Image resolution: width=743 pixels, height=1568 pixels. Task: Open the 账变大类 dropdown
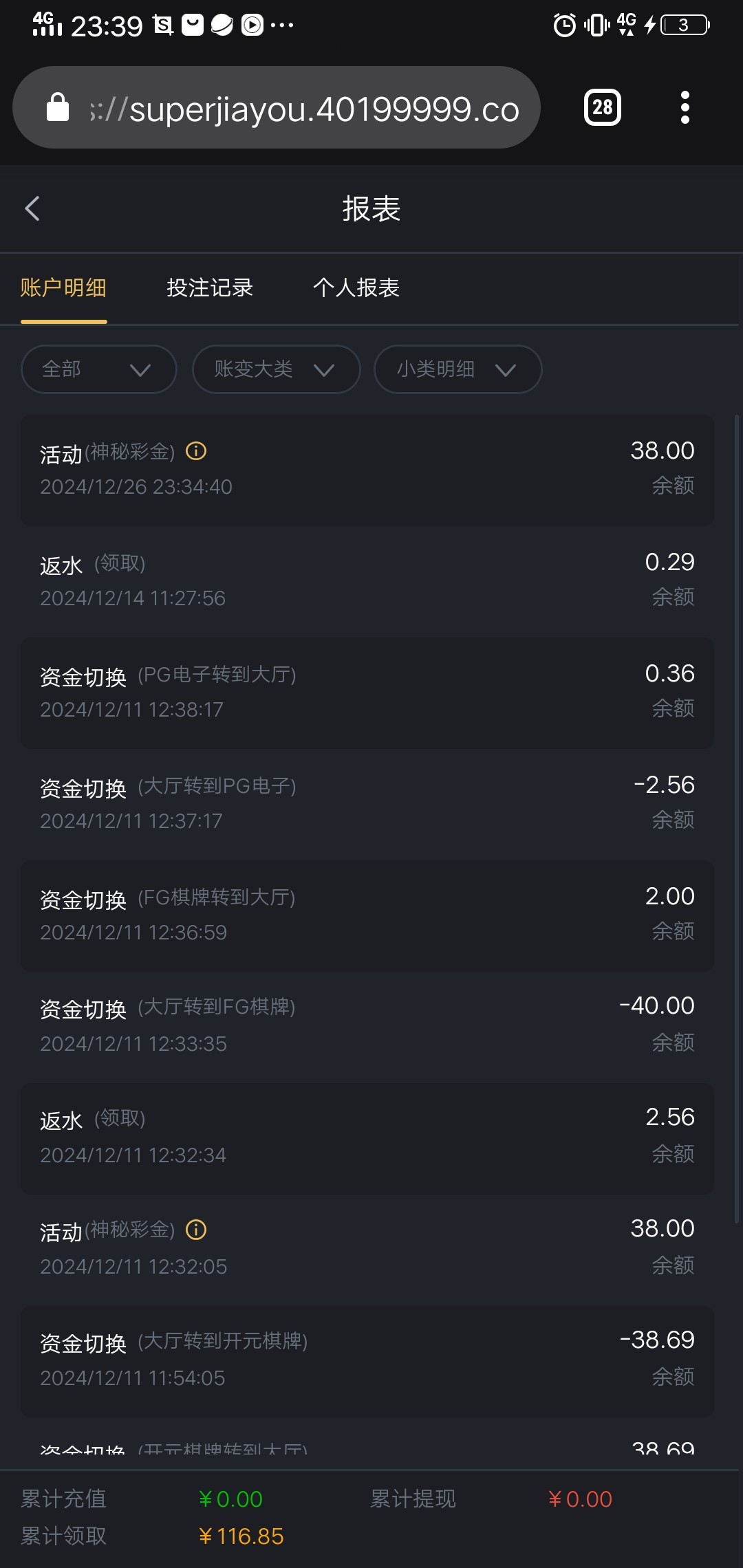[276, 369]
